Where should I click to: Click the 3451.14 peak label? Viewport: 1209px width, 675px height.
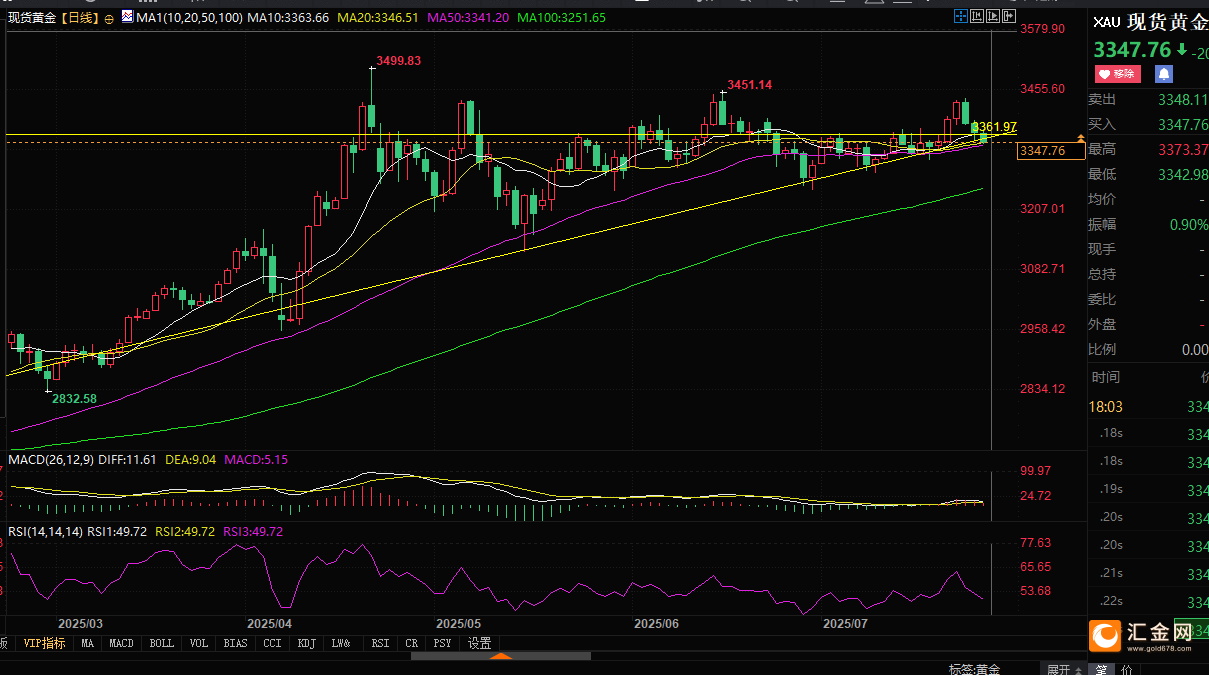749,85
